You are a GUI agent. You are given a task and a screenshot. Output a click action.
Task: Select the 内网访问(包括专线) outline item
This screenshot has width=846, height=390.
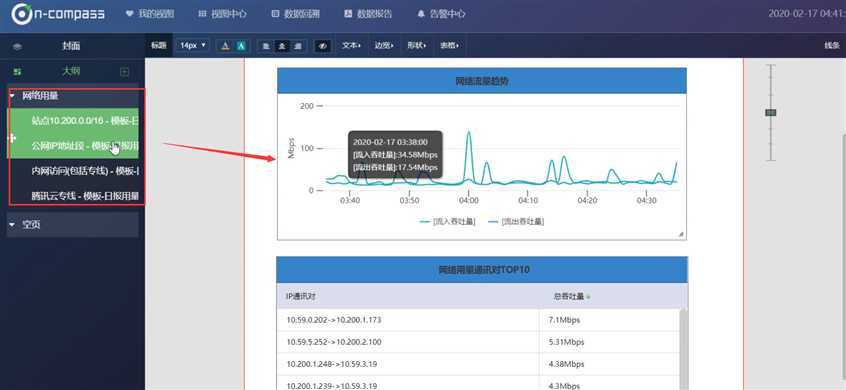[x=72, y=171]
